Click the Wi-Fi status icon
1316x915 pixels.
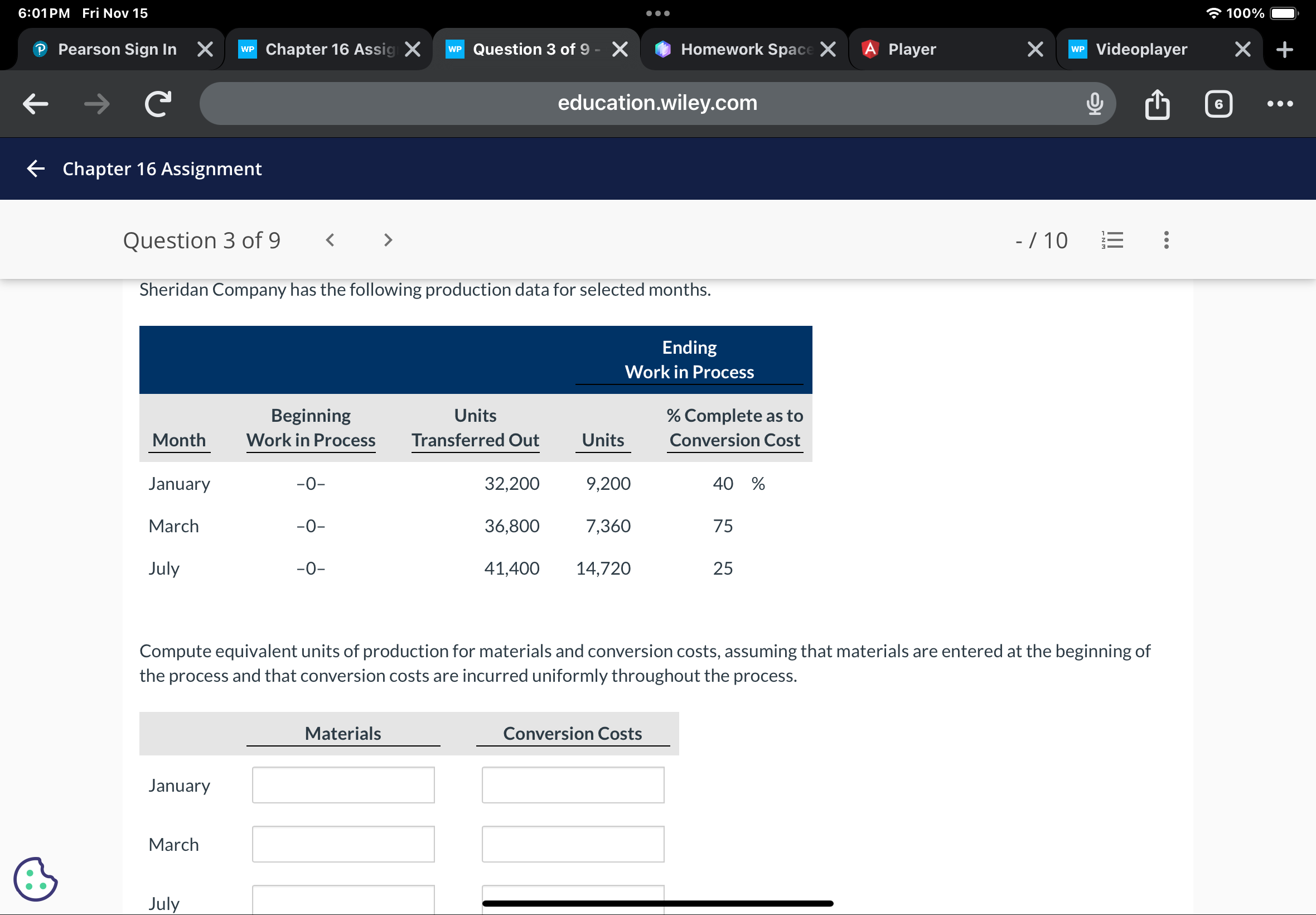[1213, 13]
